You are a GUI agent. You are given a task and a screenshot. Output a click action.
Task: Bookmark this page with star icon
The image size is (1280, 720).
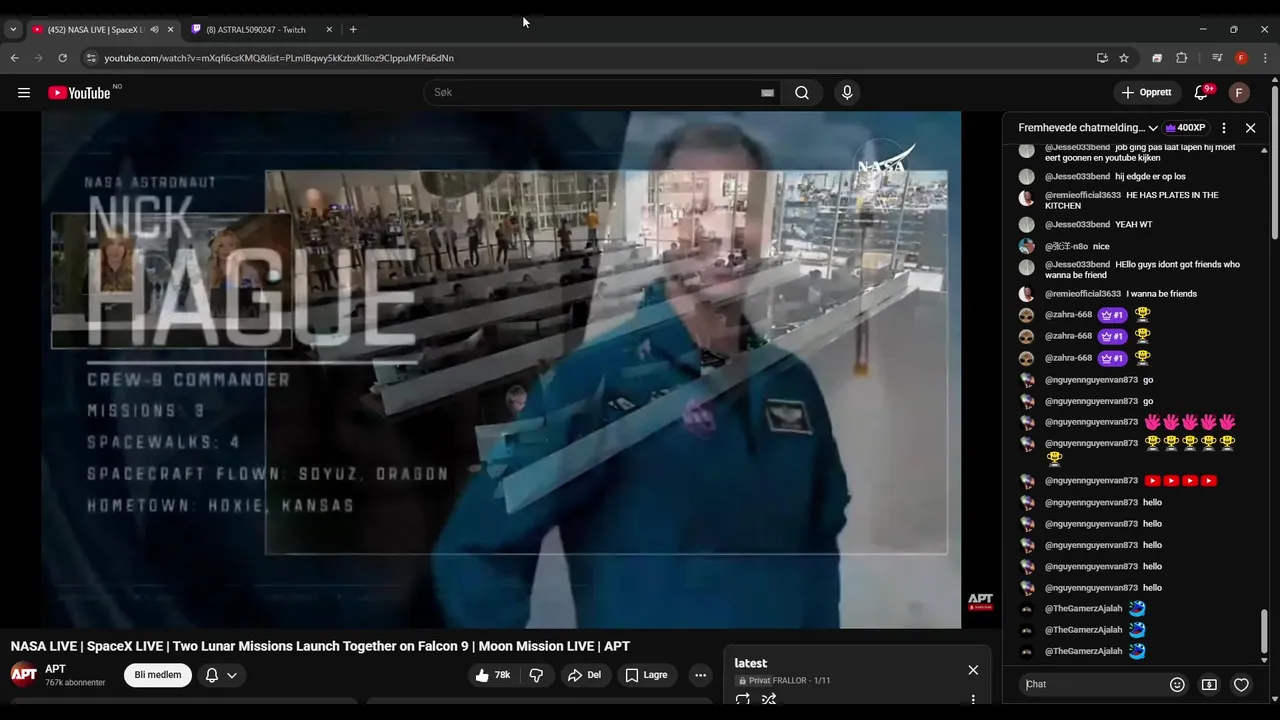point(1124,58)
